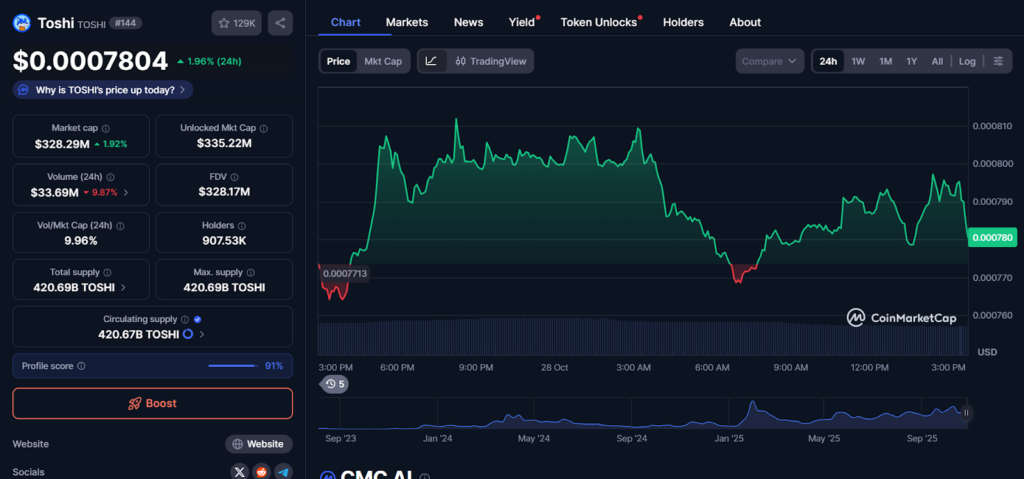Switch to the Markets tab
Viewport: 1024px width, 479px height.
click(406, 22)
